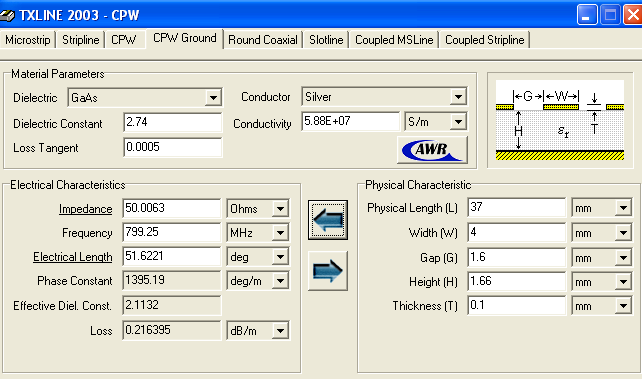The height and width of the screenshot is (379, 642).
Task: Open the conductivity S/m units dropdown
Action: tap(458, 122)
